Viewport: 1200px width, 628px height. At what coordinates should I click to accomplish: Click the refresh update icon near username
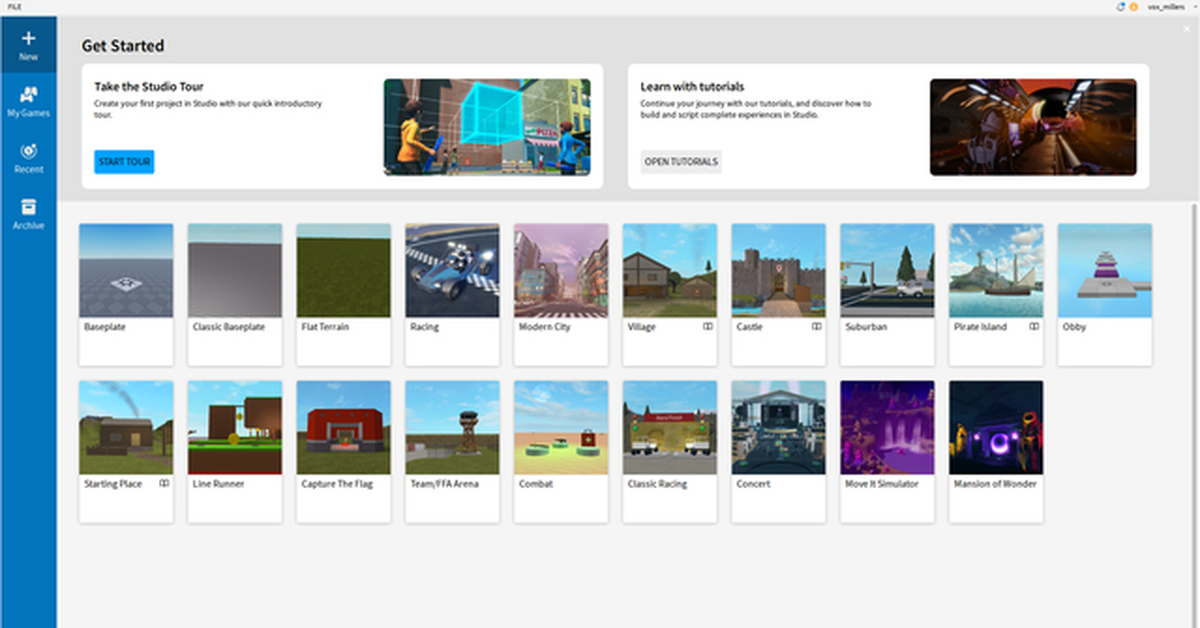click(1121, 7)
